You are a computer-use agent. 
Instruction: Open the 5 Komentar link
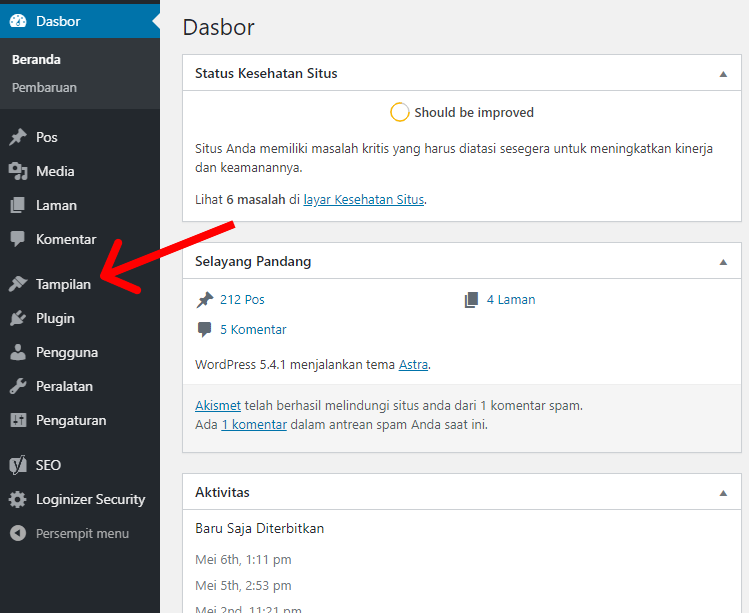click(x=253, y=330)
